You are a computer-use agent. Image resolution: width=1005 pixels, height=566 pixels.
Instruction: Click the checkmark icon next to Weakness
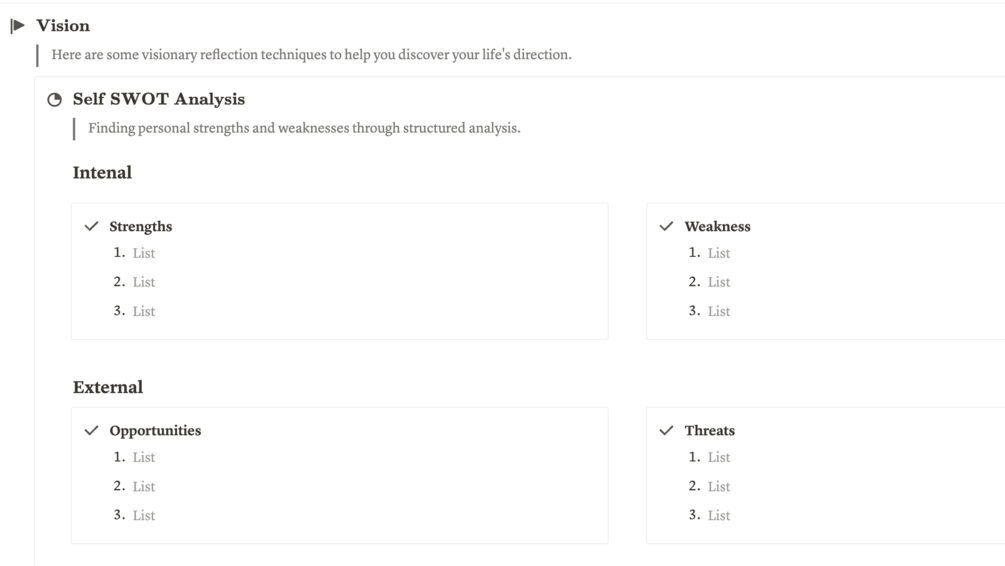coord(667,227)
